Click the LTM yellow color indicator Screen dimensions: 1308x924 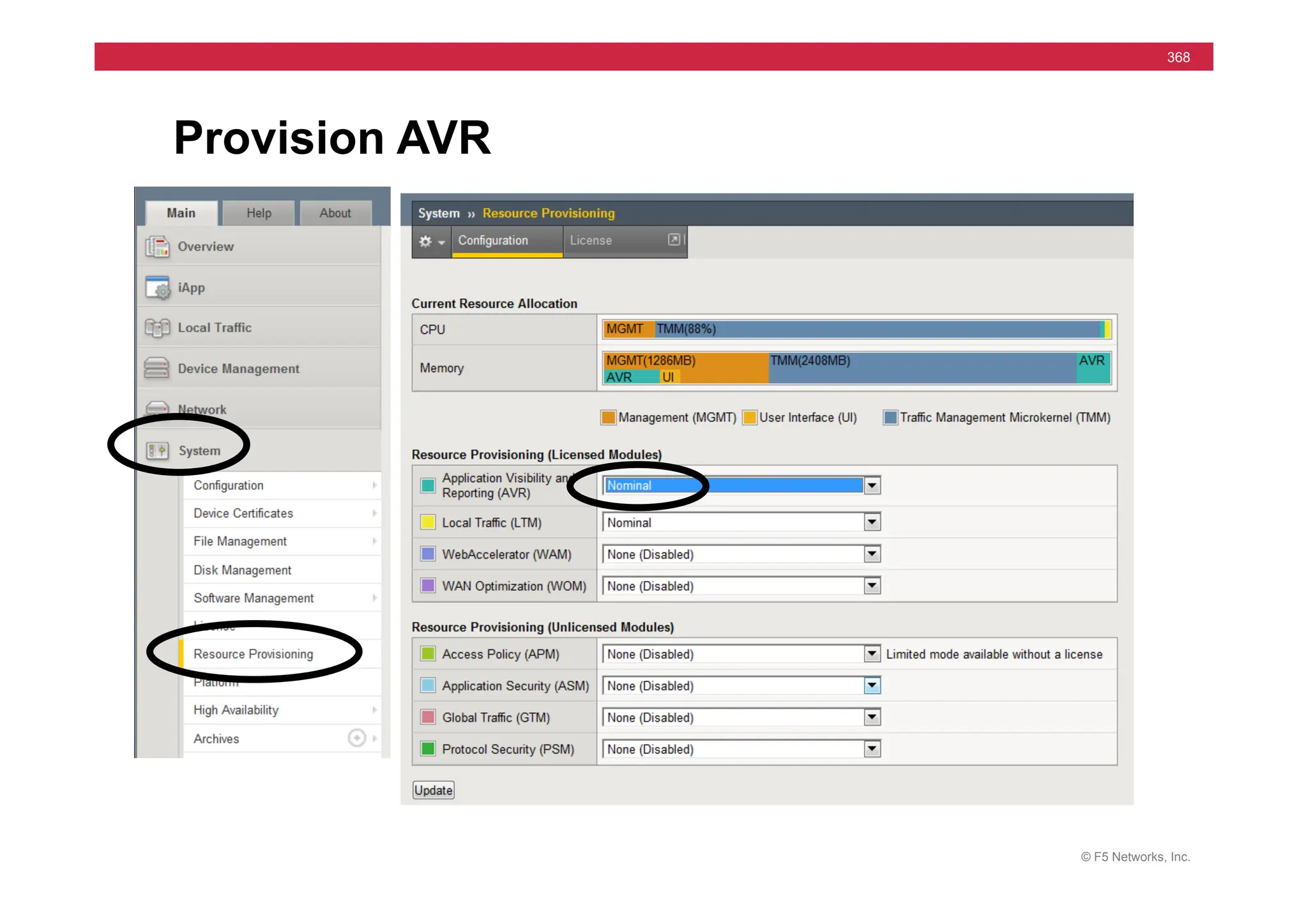(x=428, y=522)
